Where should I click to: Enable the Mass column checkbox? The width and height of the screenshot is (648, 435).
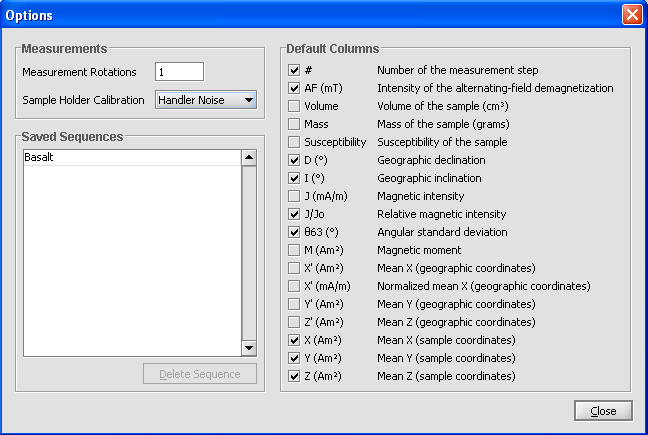click(x=294, y=124)
